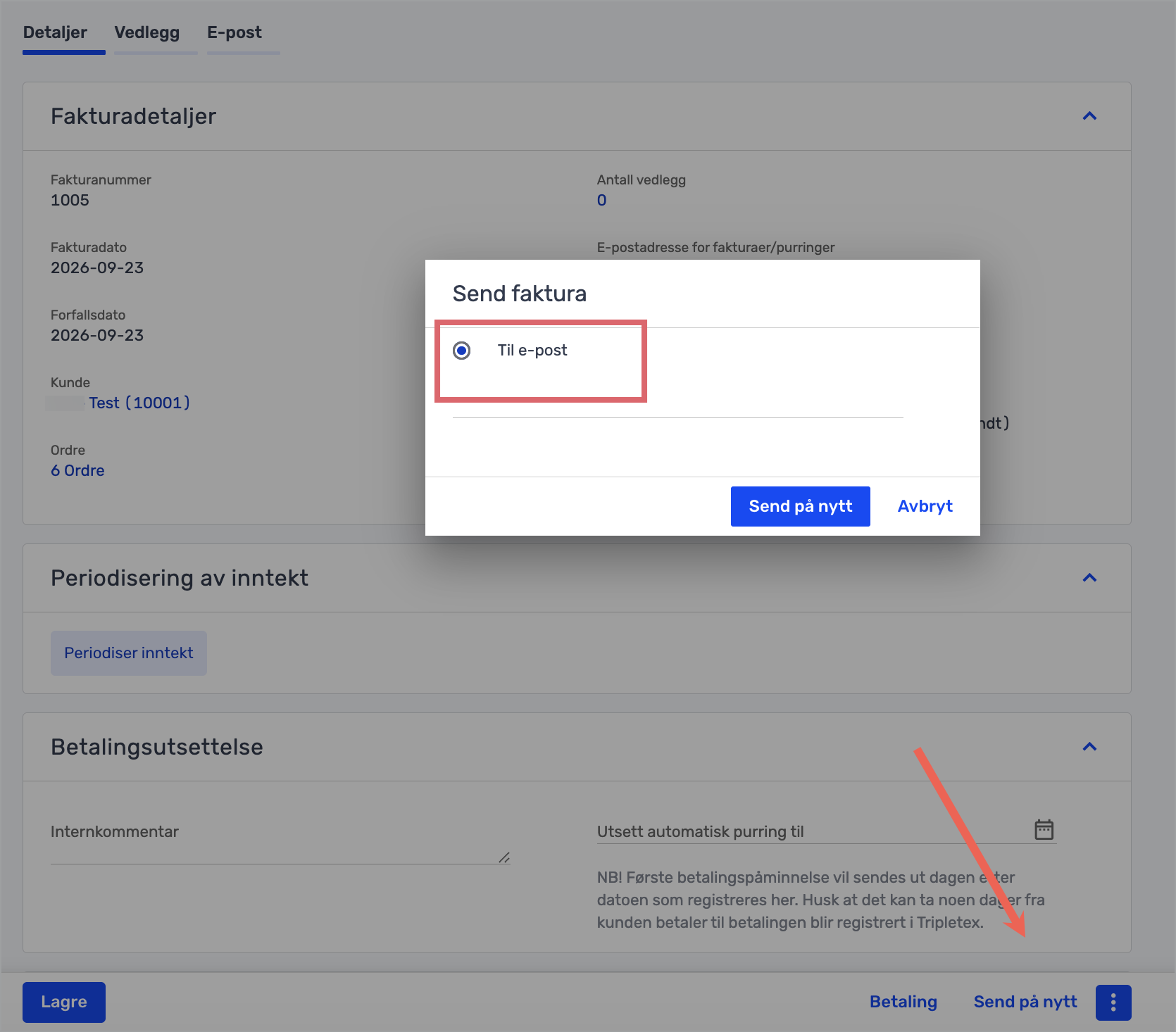This screenshot has height=1032, width=1176.
Task: Open the Betaling link in footer
Action: tap(903, 1002)
